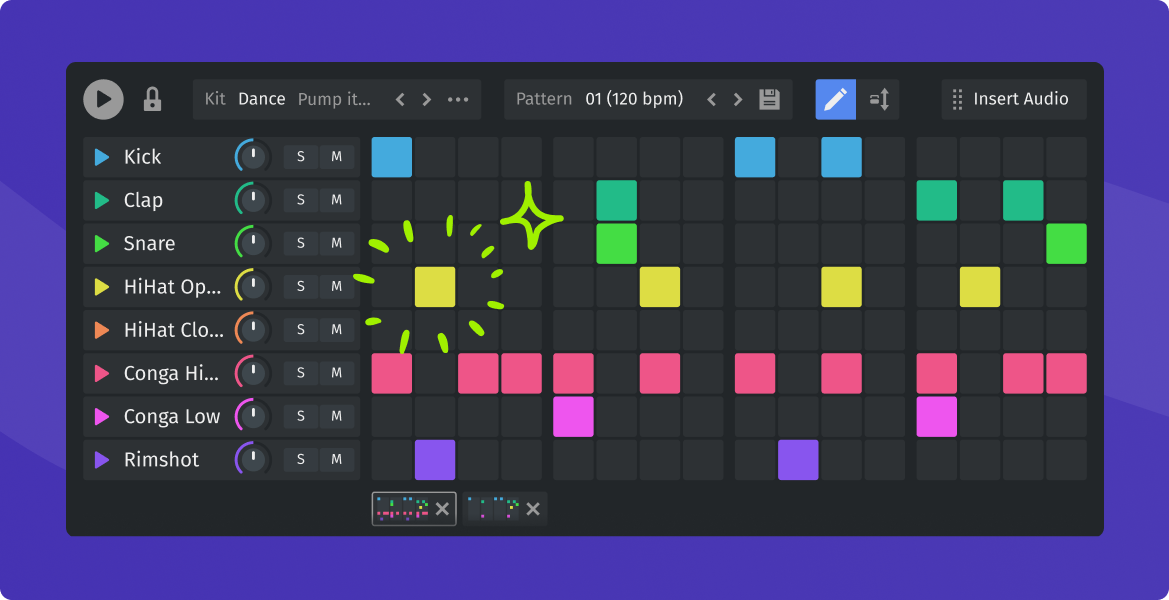Preview the Rimshot sample
The image size is (1169, 600).
click(102, 460)
